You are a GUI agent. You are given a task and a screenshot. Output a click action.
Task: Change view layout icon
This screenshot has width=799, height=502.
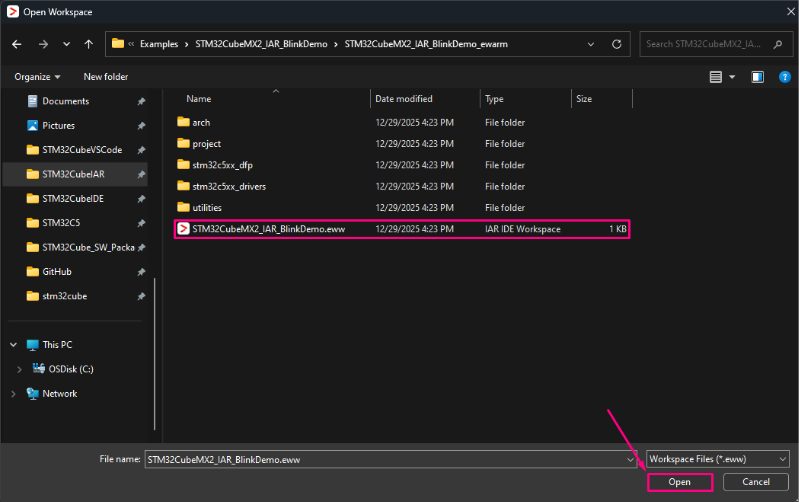point(715,77)
